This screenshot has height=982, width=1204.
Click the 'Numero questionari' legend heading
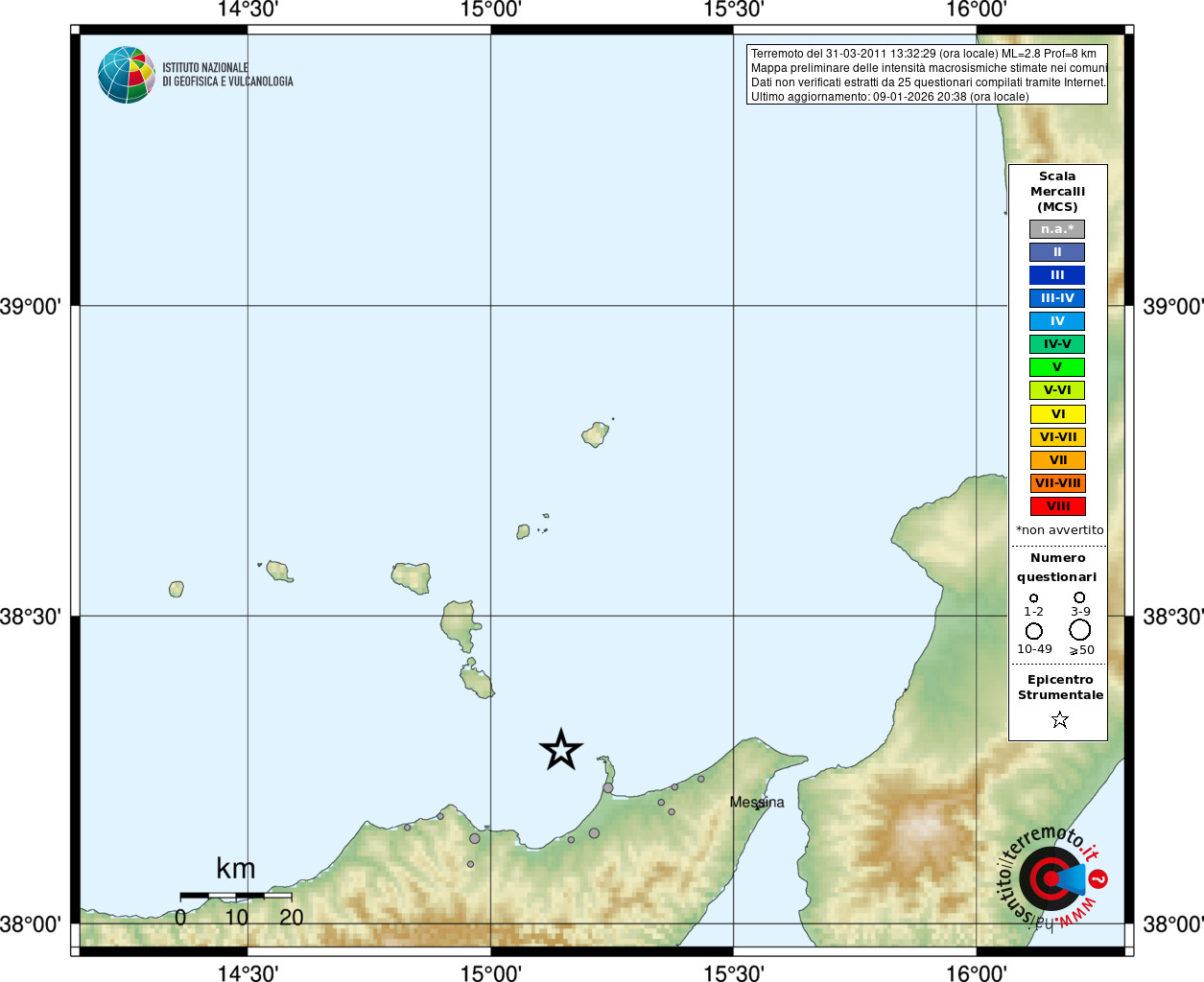coord(1057,568)
